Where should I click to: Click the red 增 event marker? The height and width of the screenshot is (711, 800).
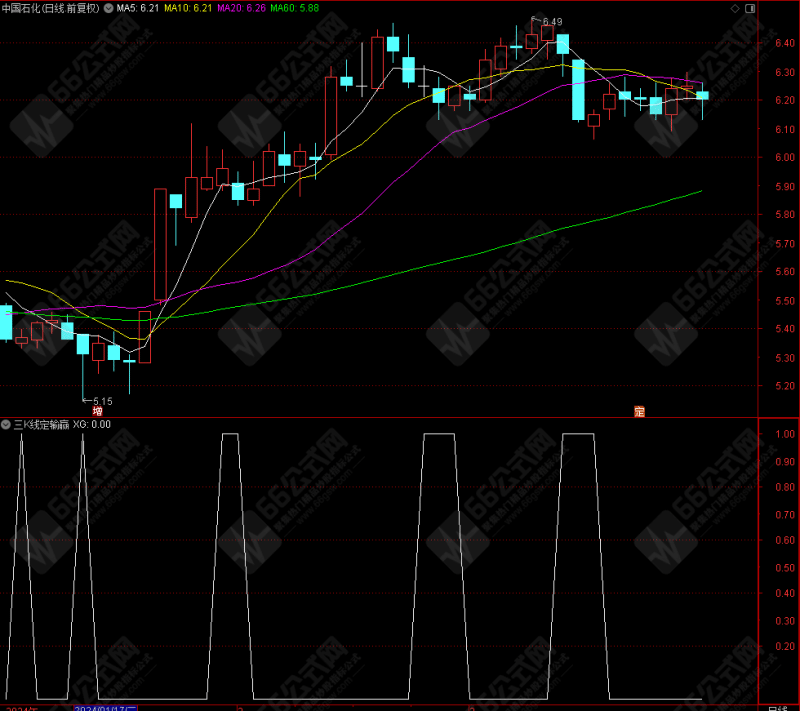pos(97,411)
